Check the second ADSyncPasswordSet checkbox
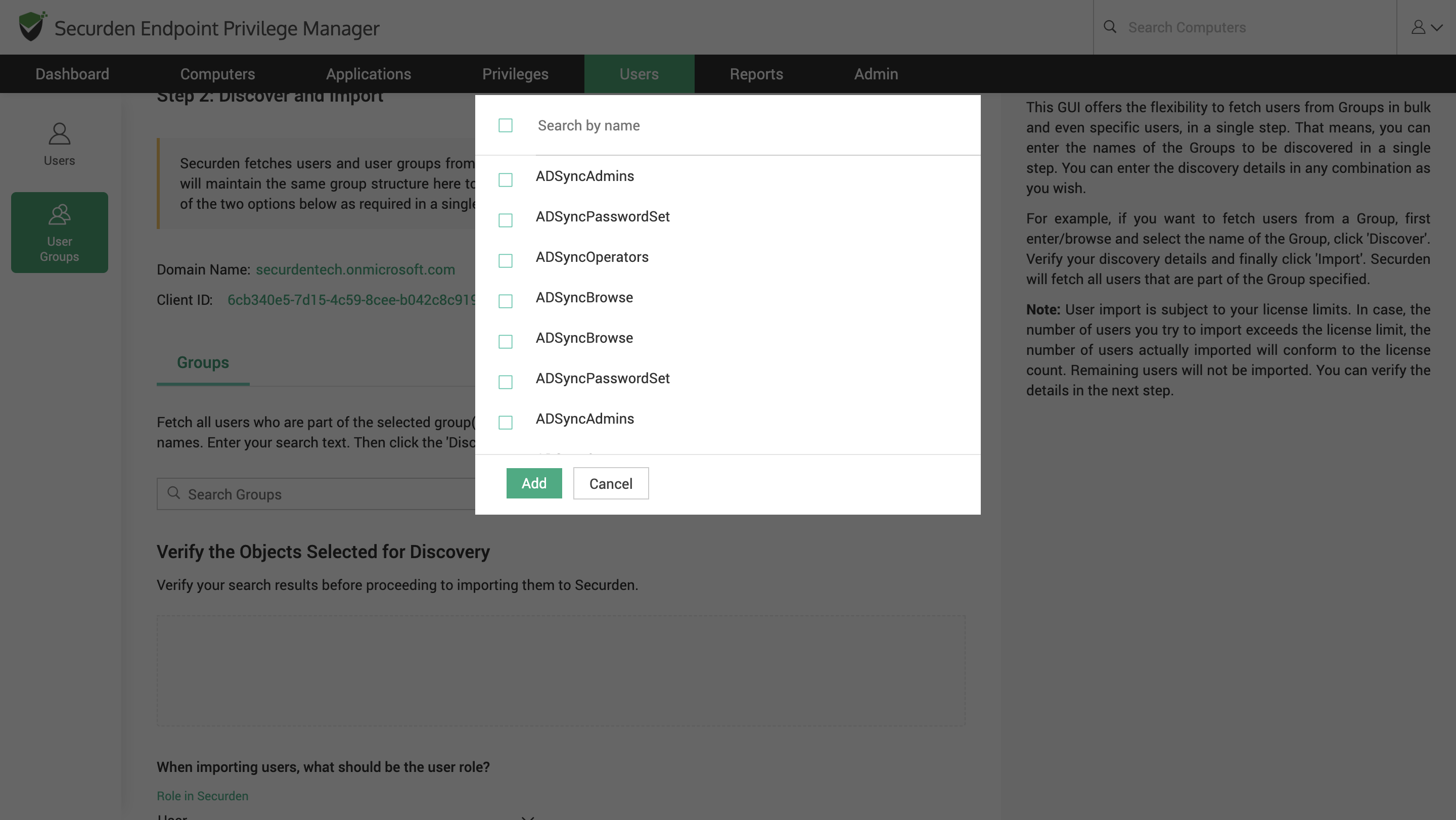1456x820 pixels. point(506,382)
